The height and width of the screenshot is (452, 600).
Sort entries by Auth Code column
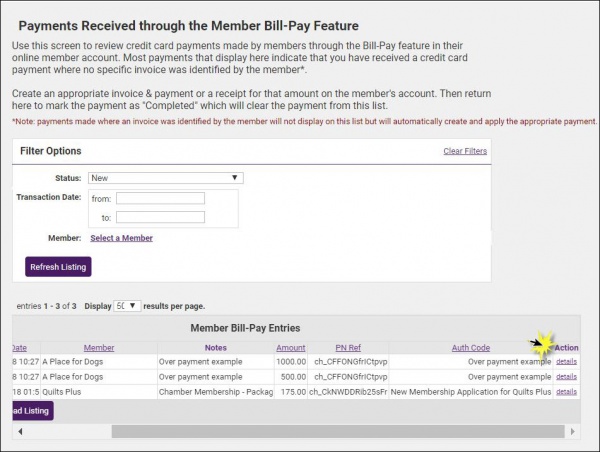[x=470, y=347]
